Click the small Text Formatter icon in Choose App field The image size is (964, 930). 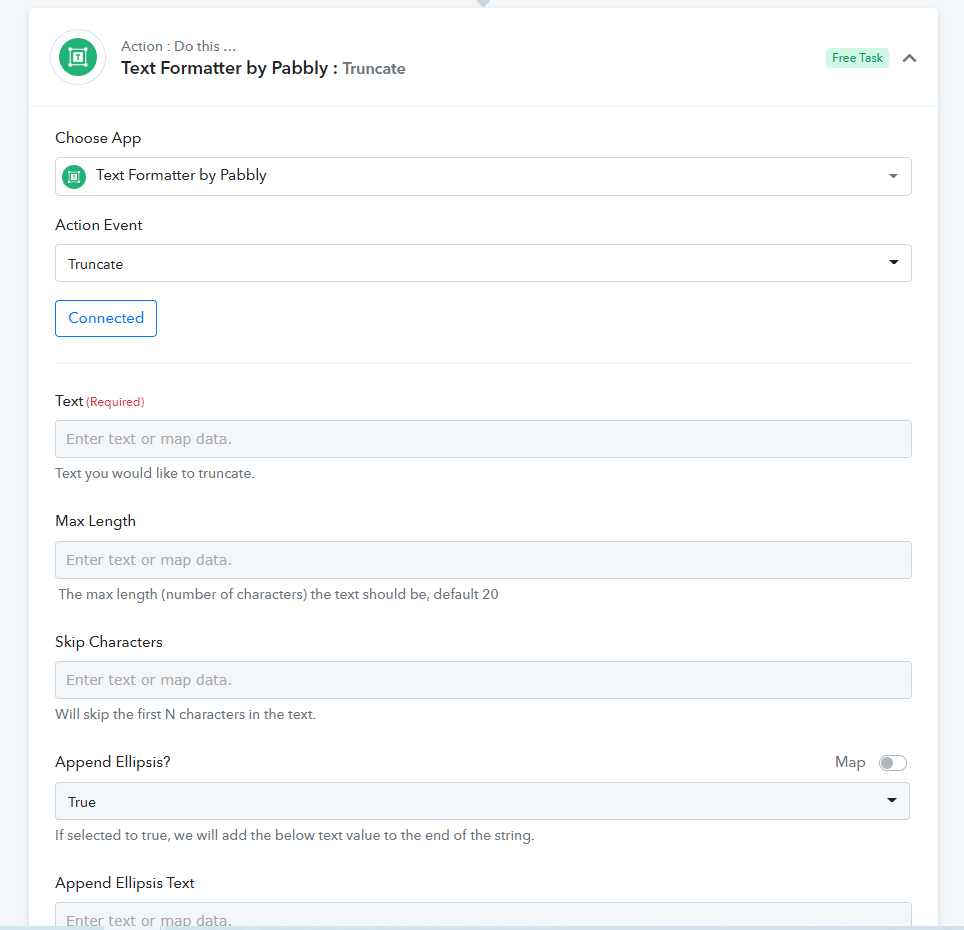(x=74, y=177)
